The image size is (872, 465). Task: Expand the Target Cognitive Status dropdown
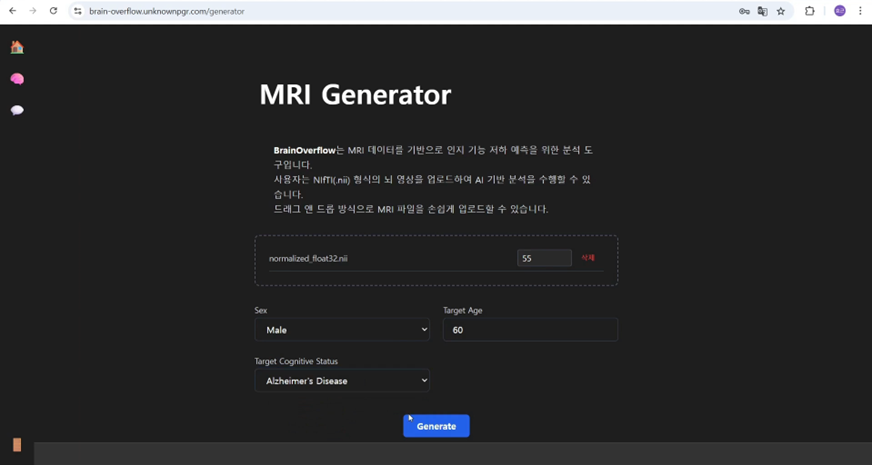pyautogui.click(x=342, y=381)
